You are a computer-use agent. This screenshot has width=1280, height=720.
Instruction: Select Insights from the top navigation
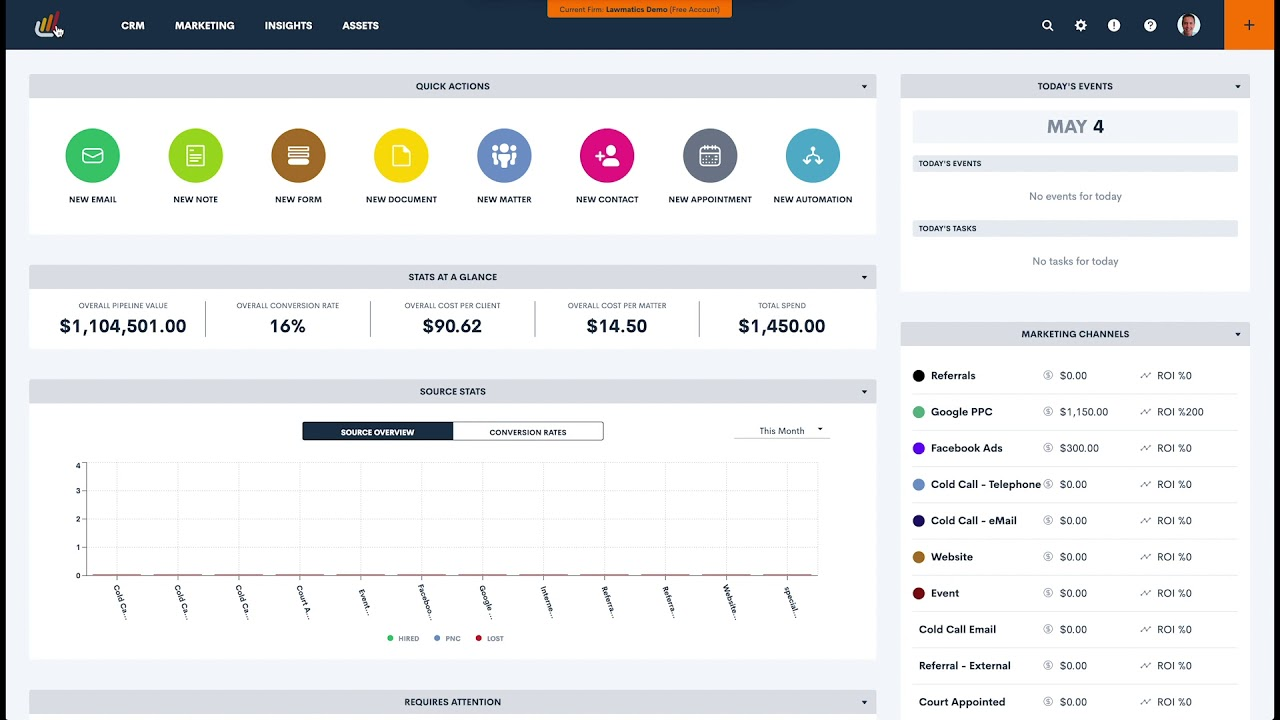click(x=288, y=25)
